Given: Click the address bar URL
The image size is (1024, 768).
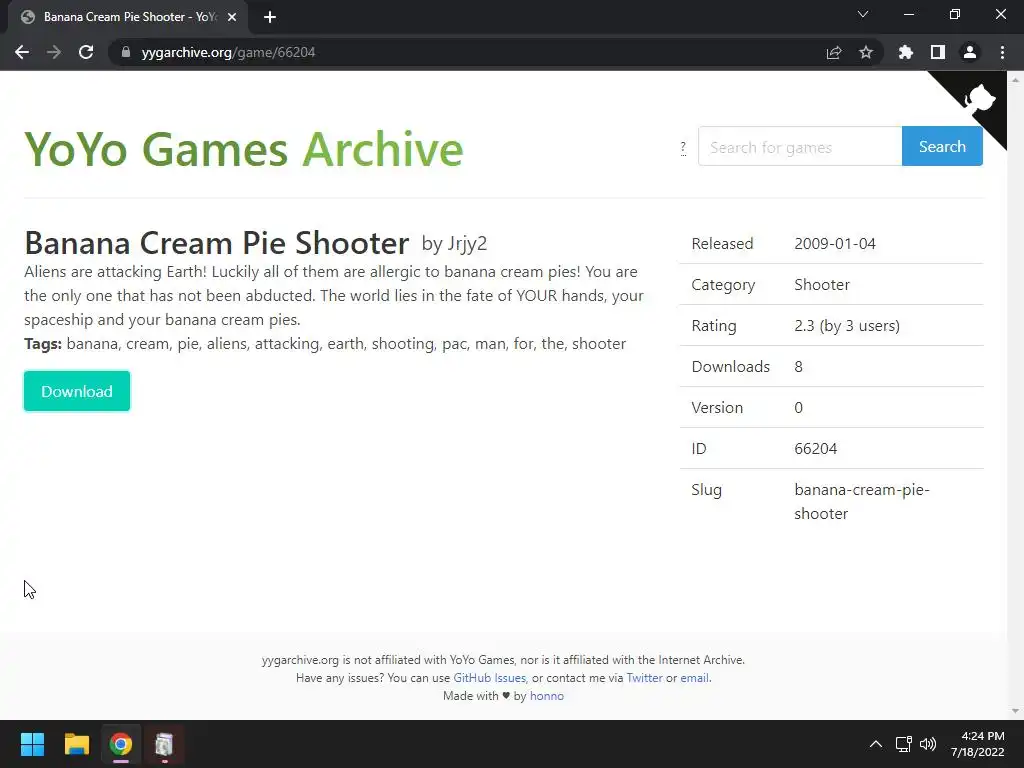Looking at the screenshot, I should click(228, 52).
